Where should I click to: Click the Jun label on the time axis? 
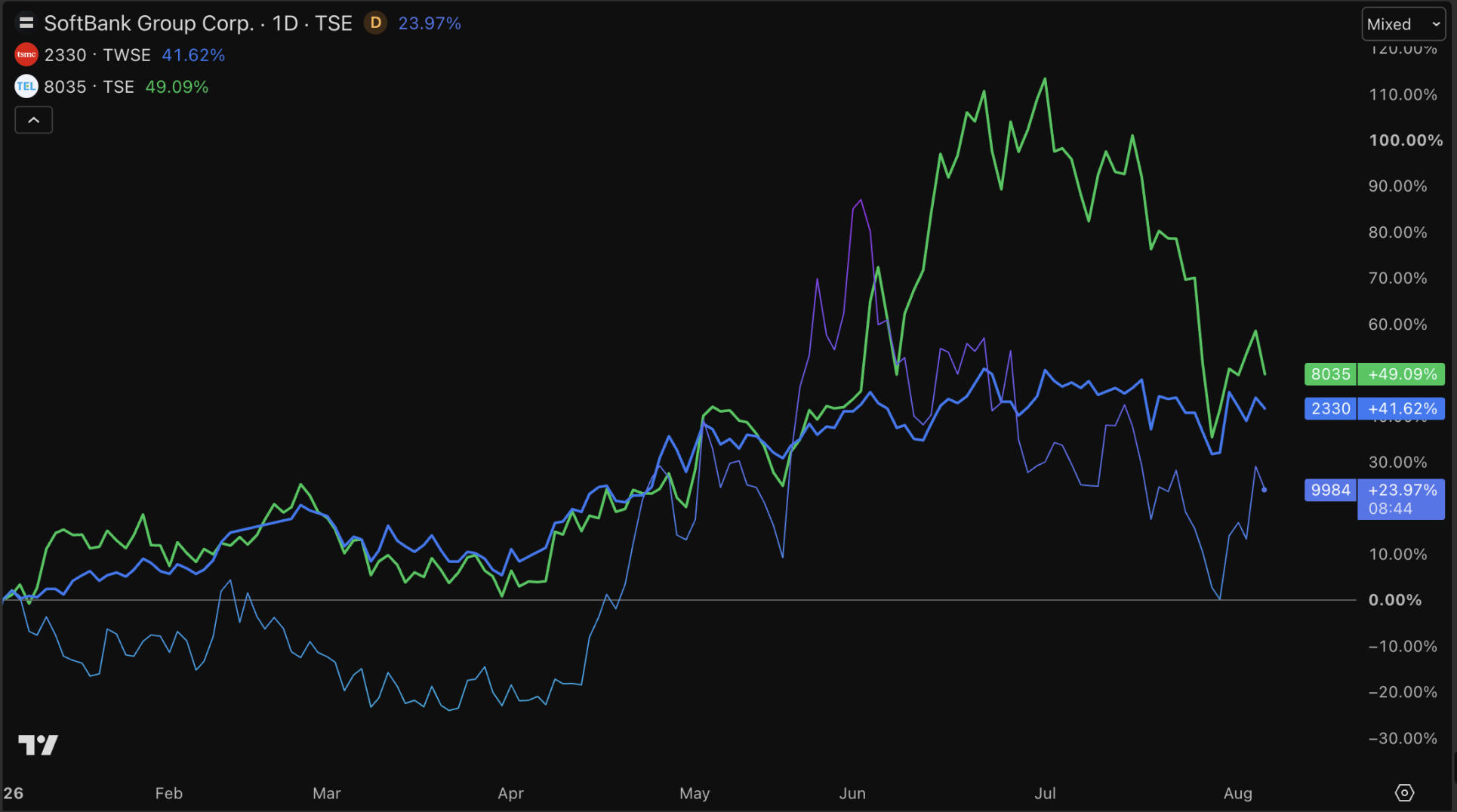852,794
